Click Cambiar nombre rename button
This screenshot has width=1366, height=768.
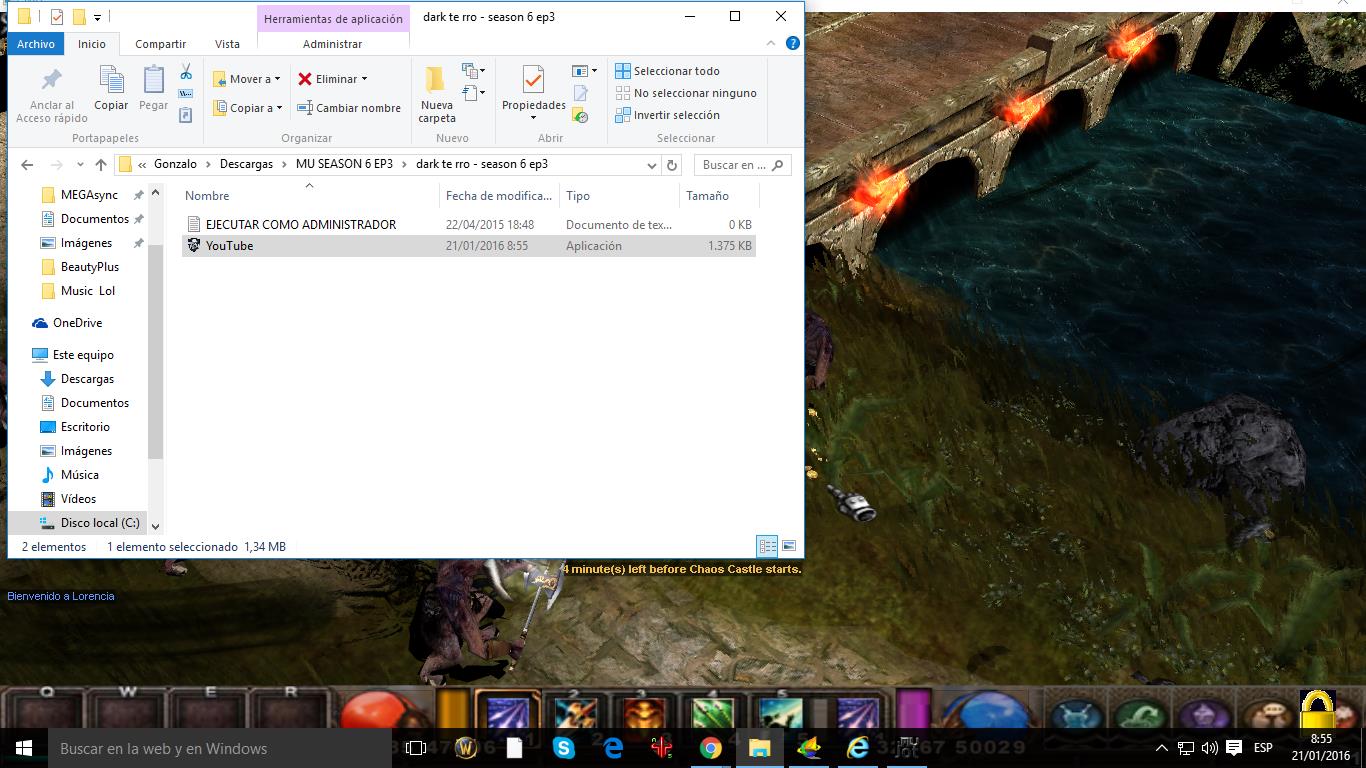click(349, 108)
